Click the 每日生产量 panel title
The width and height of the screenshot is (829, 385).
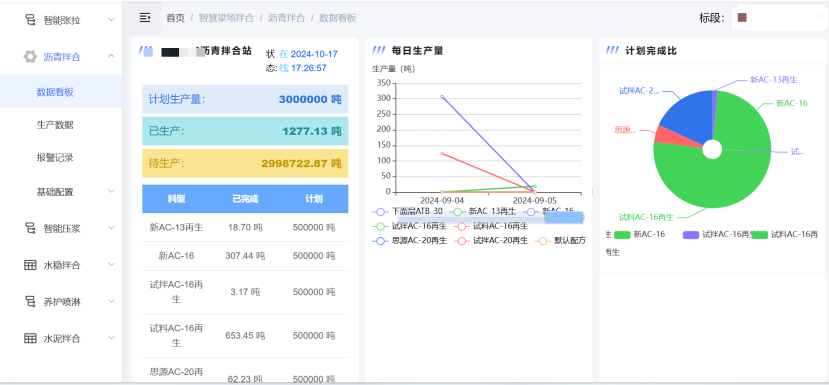point(417,51)
